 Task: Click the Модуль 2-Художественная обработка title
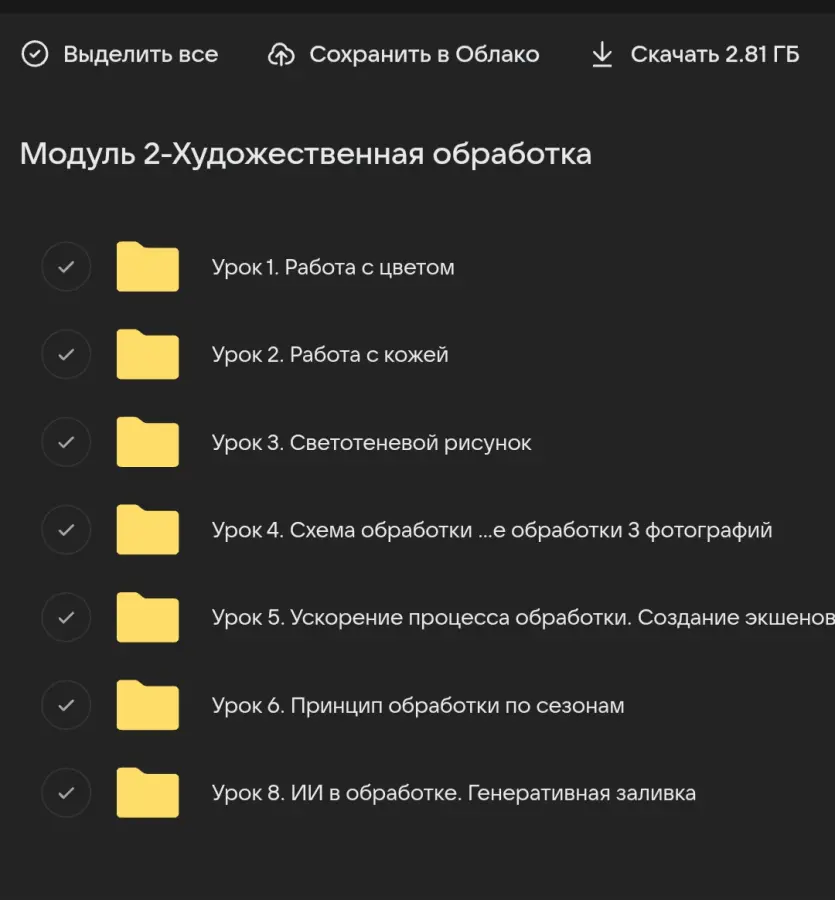point(305,154)
